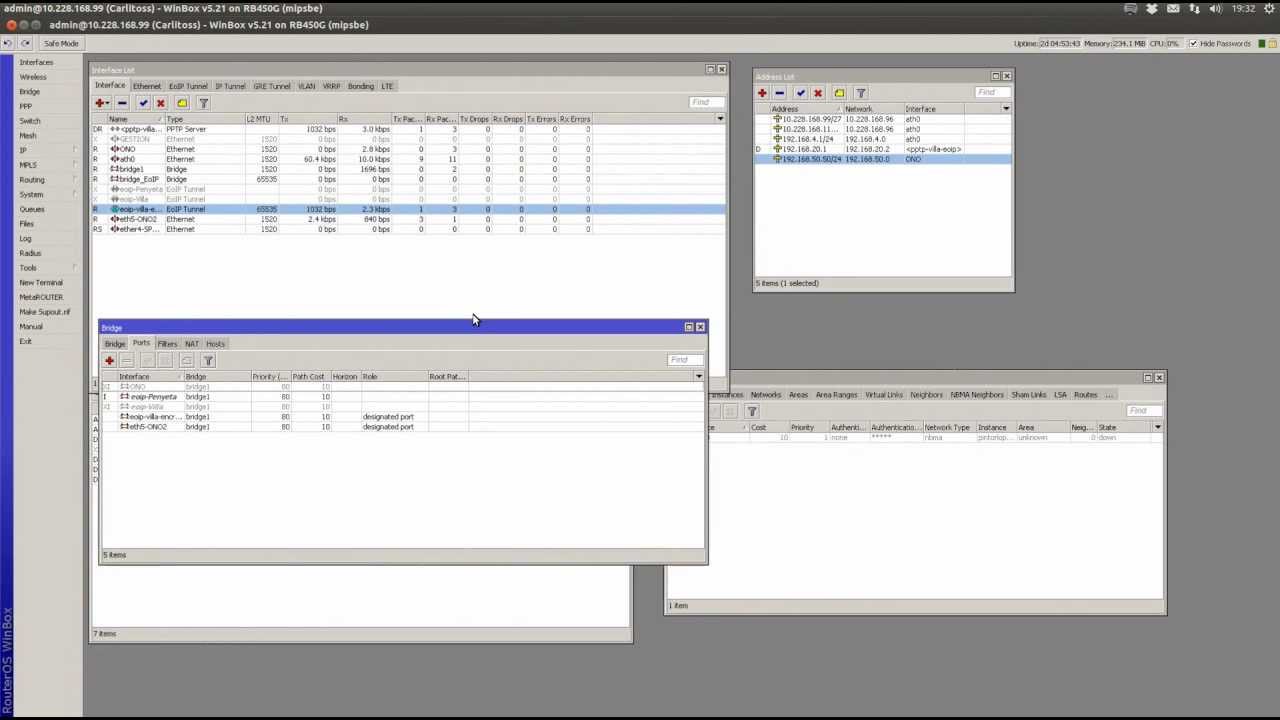Viewport: 1280px width, 720px height.
Task: Add bridge port with red plus icon
Action: point(109,360)
